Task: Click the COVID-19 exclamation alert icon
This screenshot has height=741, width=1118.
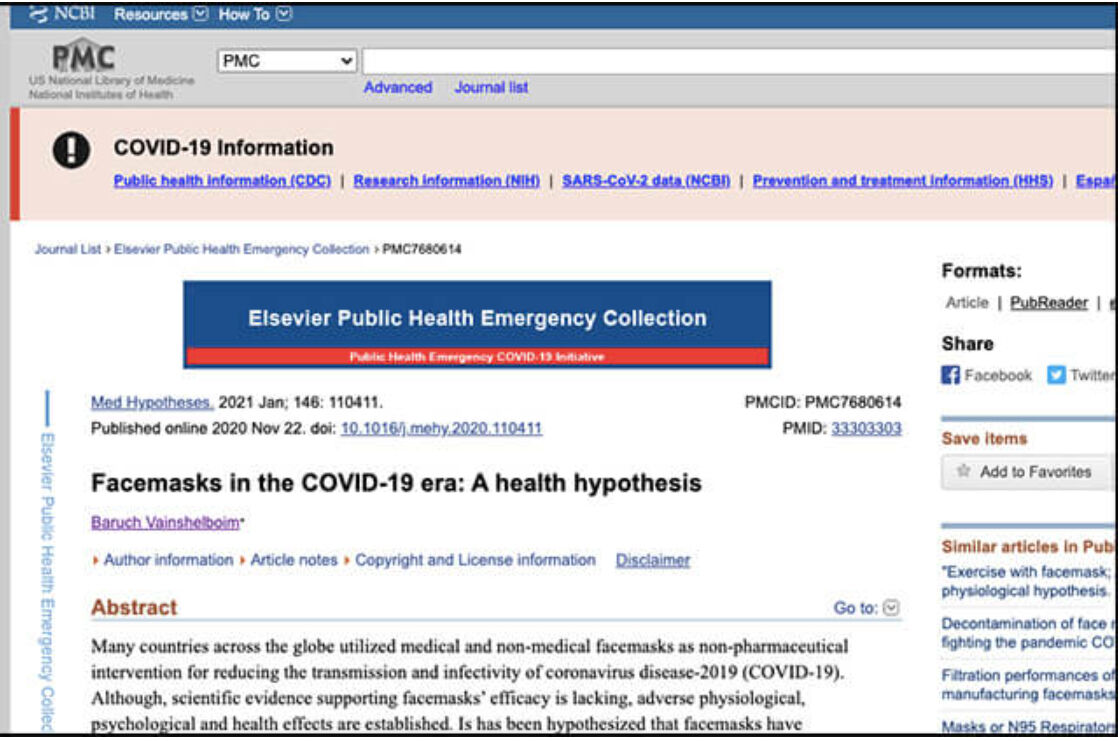Action: (x=71, y=150)
